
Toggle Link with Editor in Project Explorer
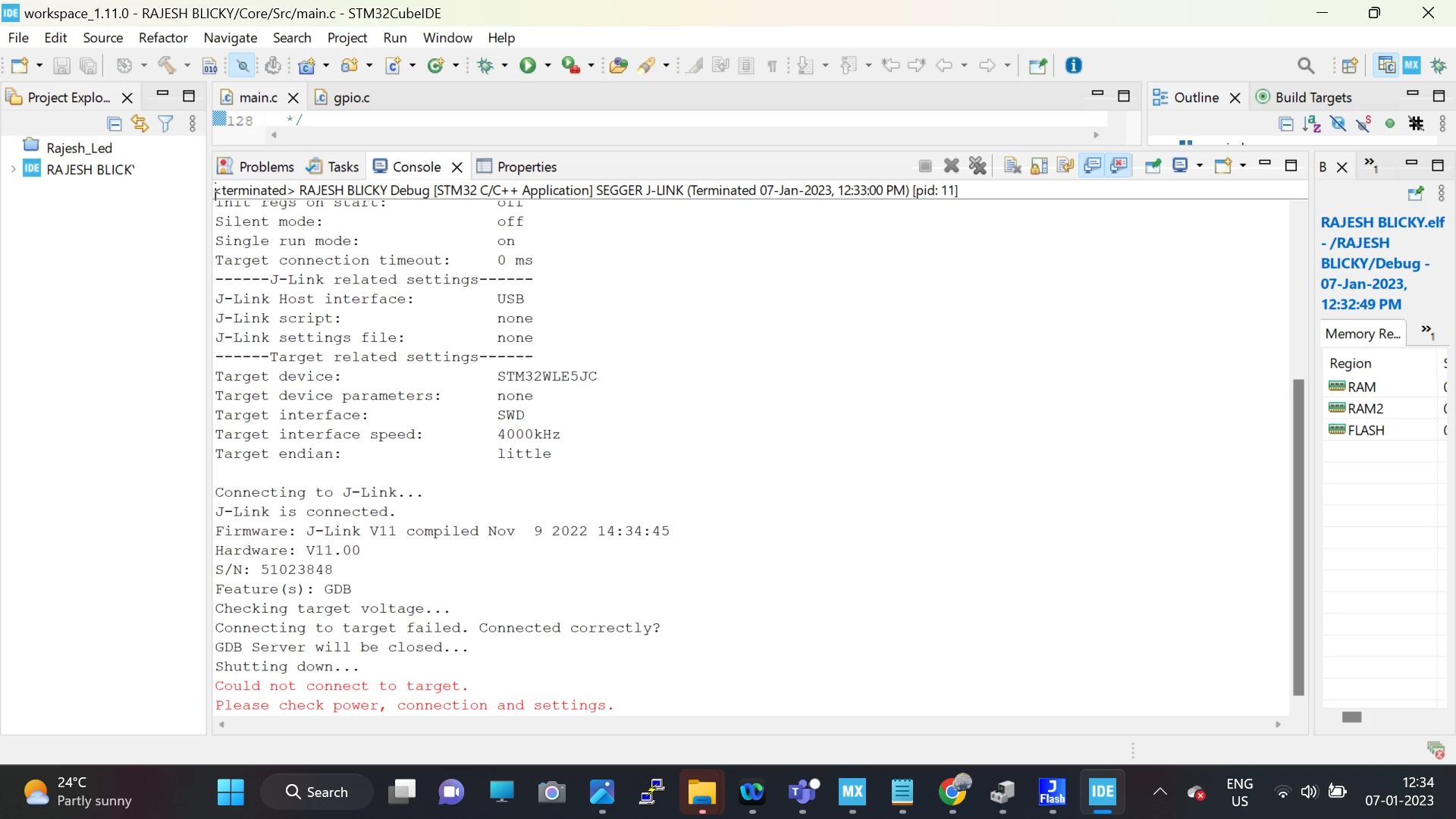tap(140, 124)
